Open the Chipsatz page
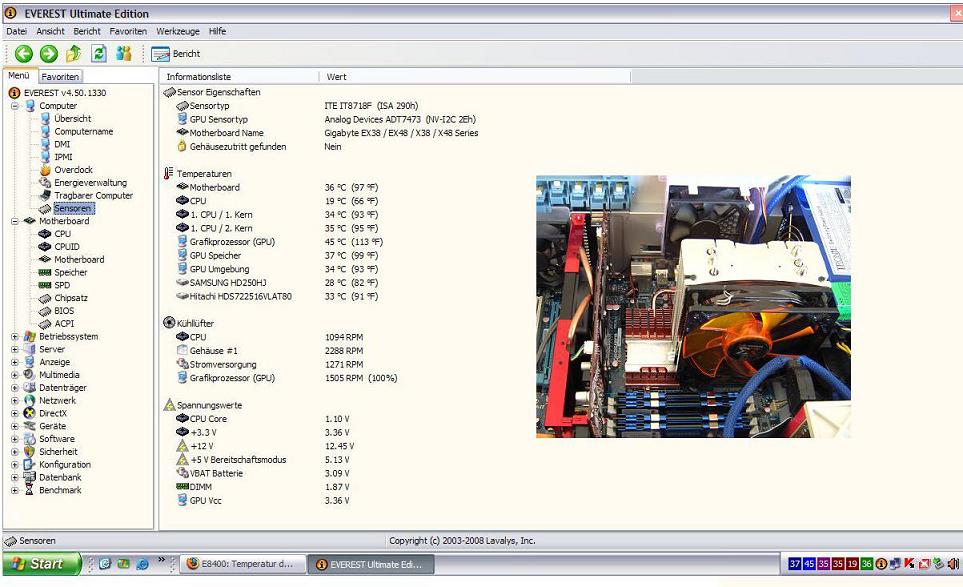 click(x=71, y=298)
